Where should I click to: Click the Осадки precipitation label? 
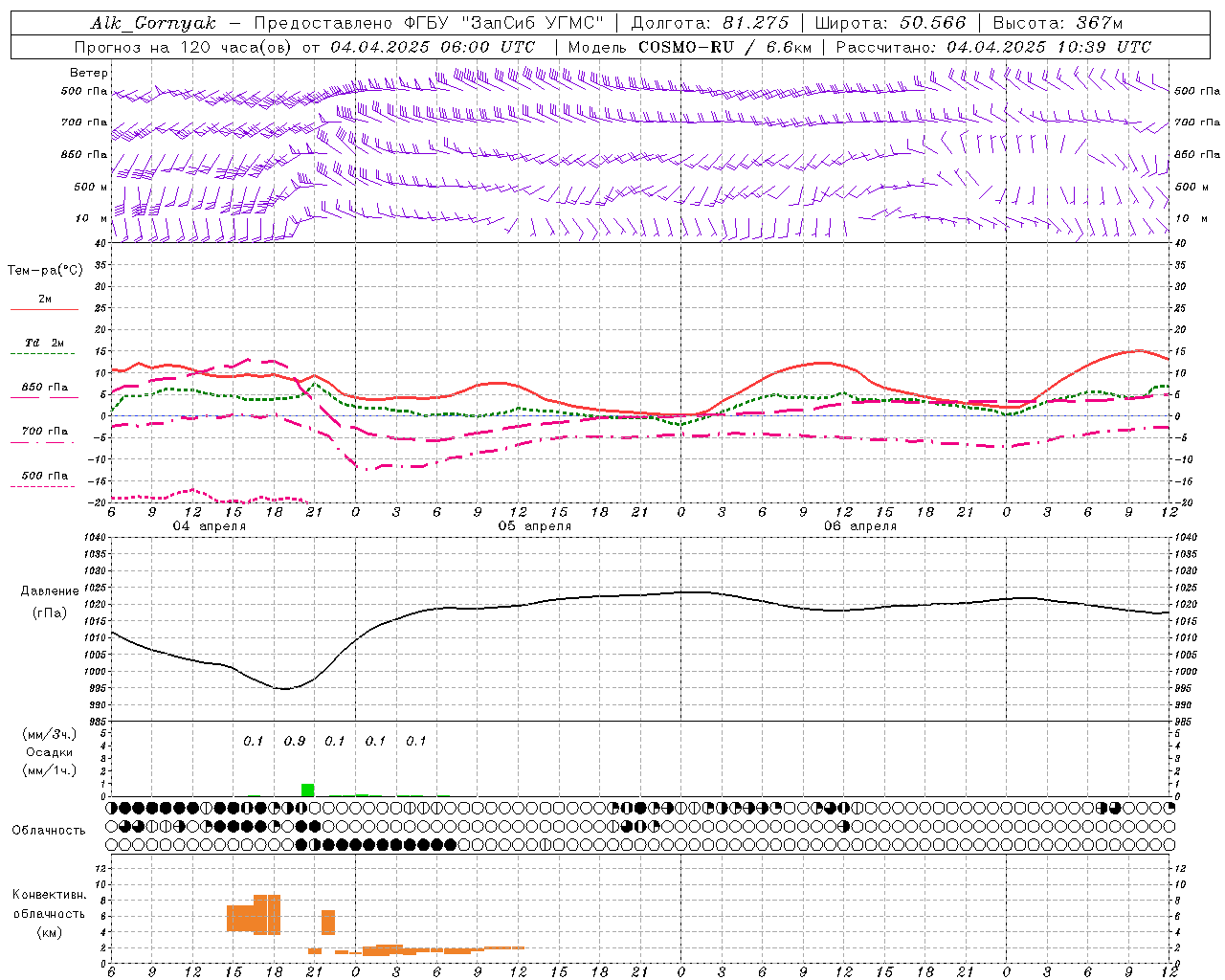click(x=50, y=752)
